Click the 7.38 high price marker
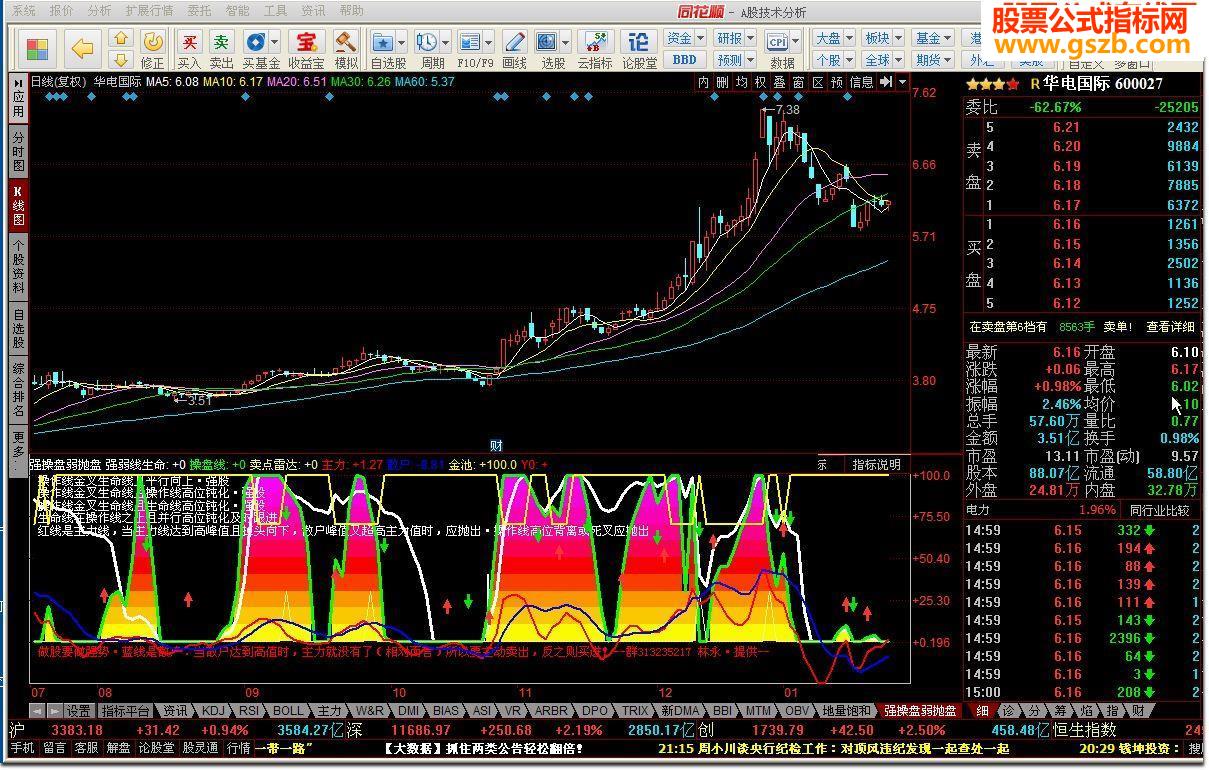 click(787, 109)
